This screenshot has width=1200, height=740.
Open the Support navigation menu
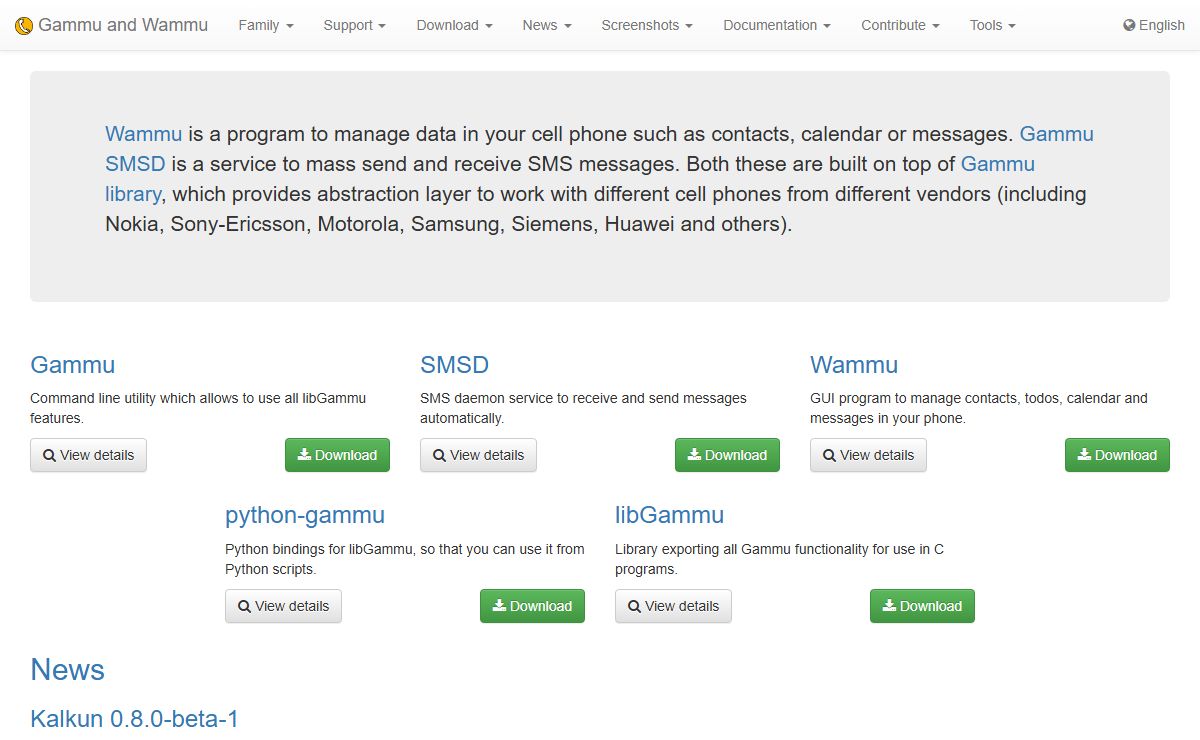coord(355,25)
